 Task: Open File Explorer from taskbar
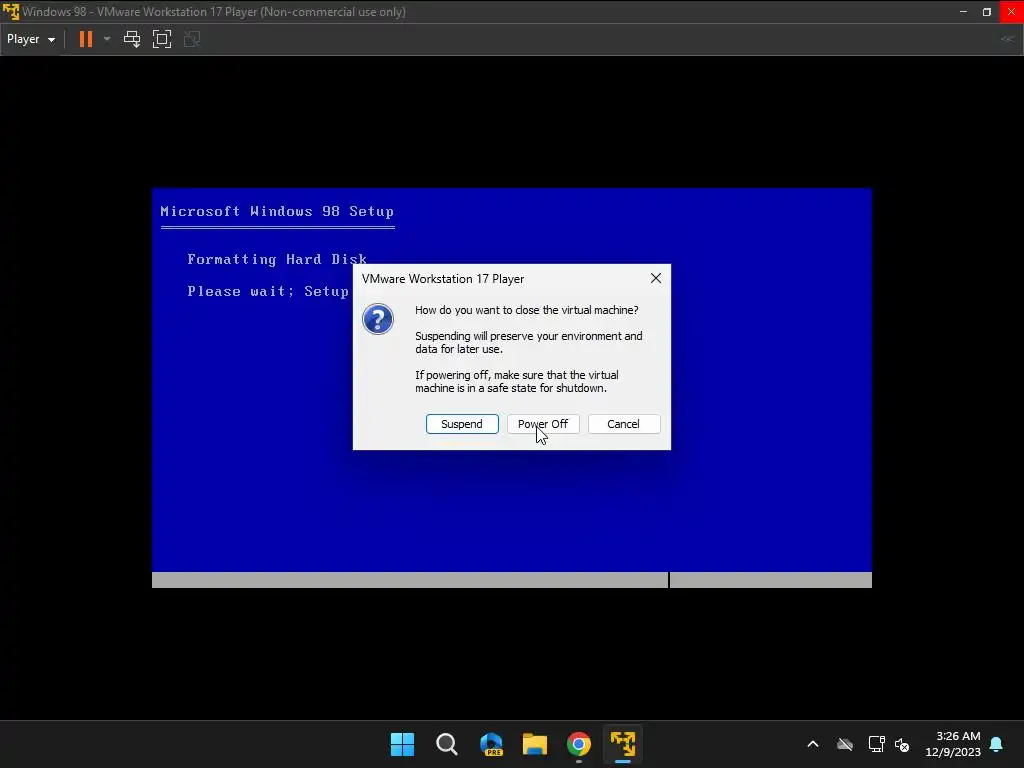(535, 744)
